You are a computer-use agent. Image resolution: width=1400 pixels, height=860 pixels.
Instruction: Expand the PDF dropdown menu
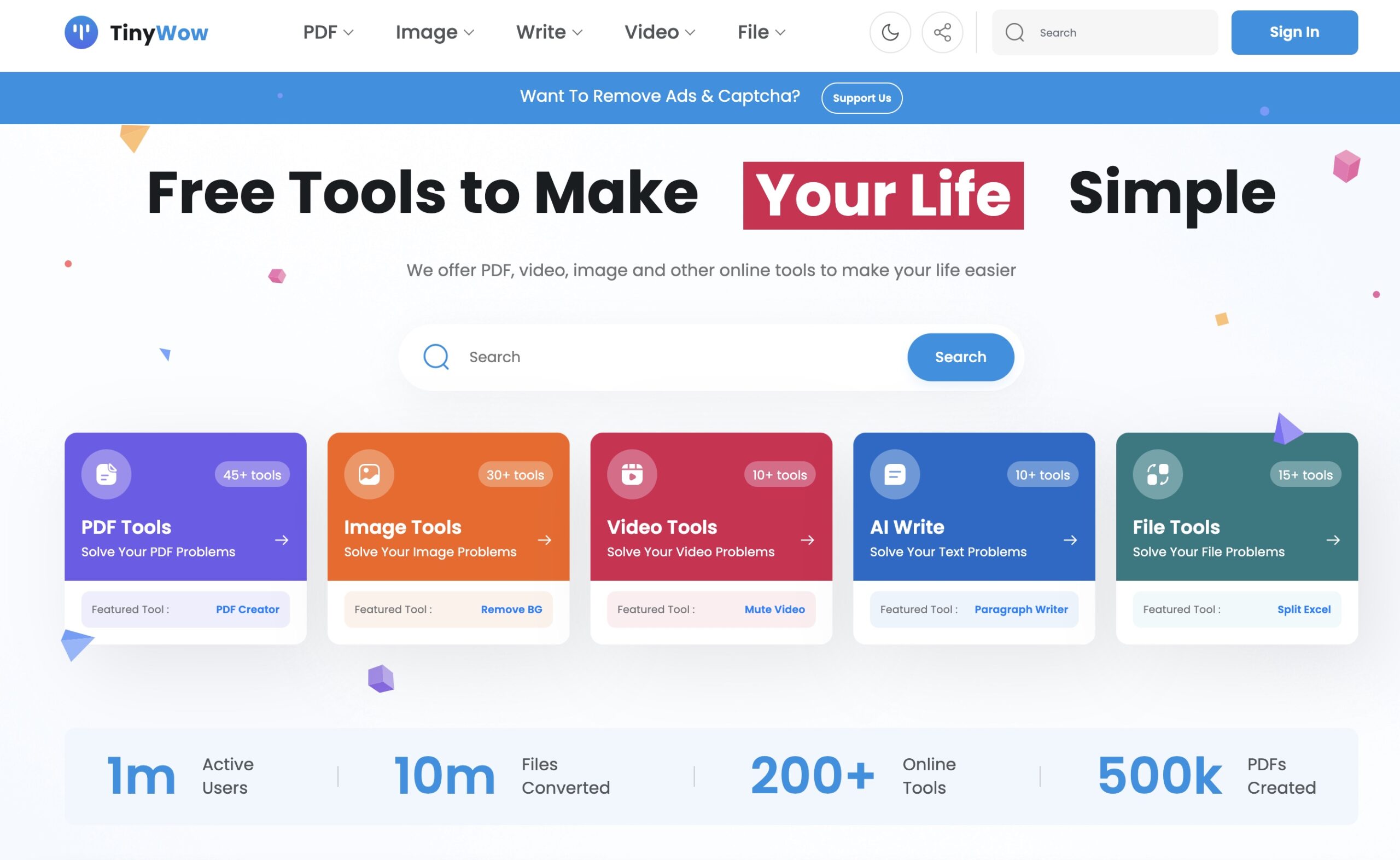tap(328, 32)
